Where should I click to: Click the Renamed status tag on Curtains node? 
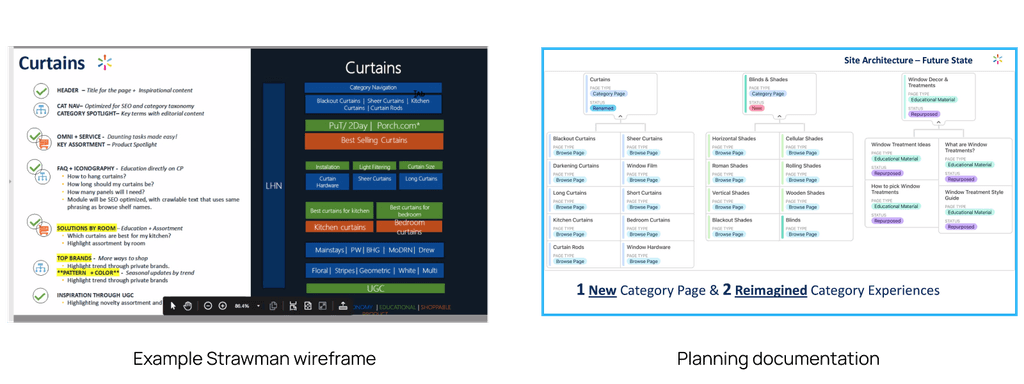tap(603, 108)
